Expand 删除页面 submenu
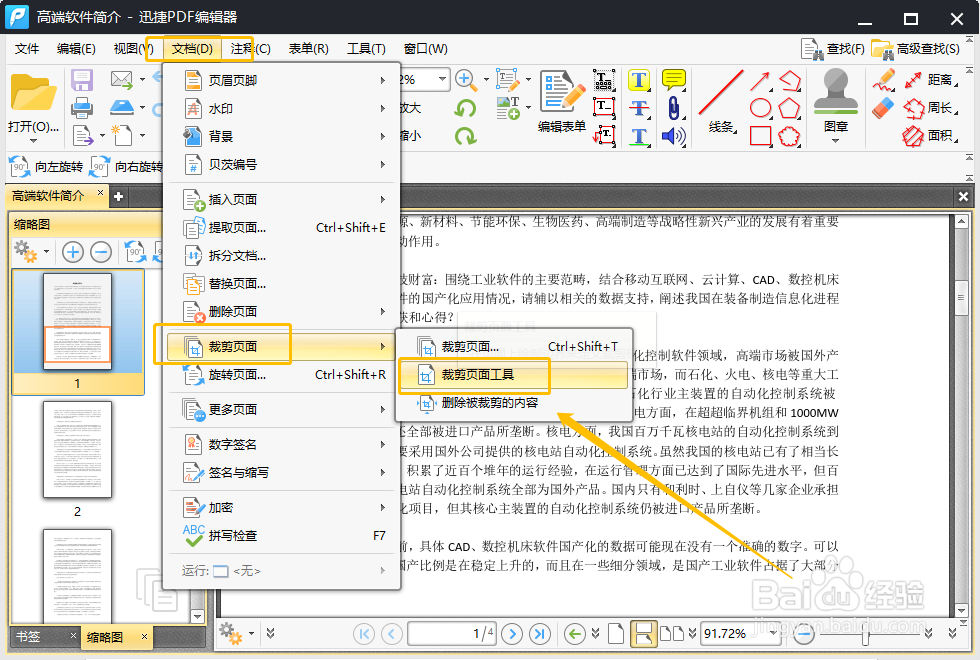The height and width of the screenshot is (660, 980). pos(284,311)
